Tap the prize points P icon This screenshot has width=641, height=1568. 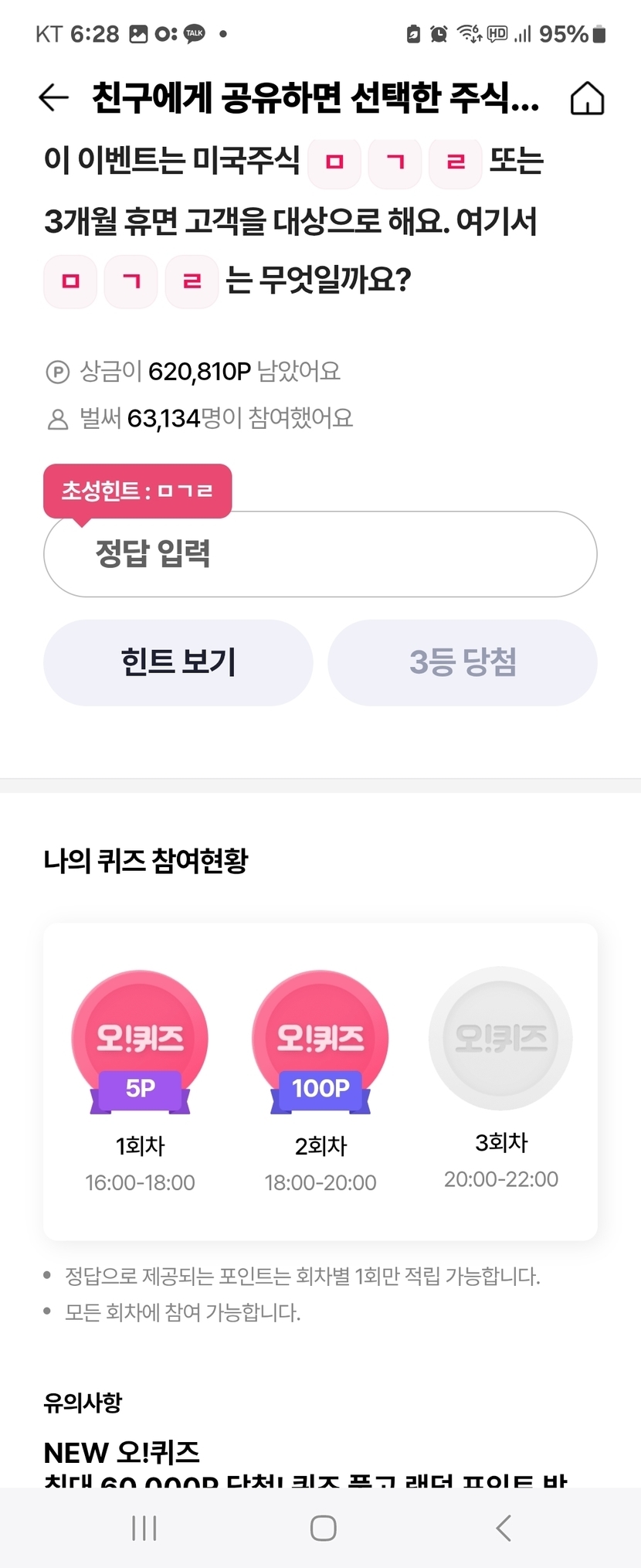[58, 372]
